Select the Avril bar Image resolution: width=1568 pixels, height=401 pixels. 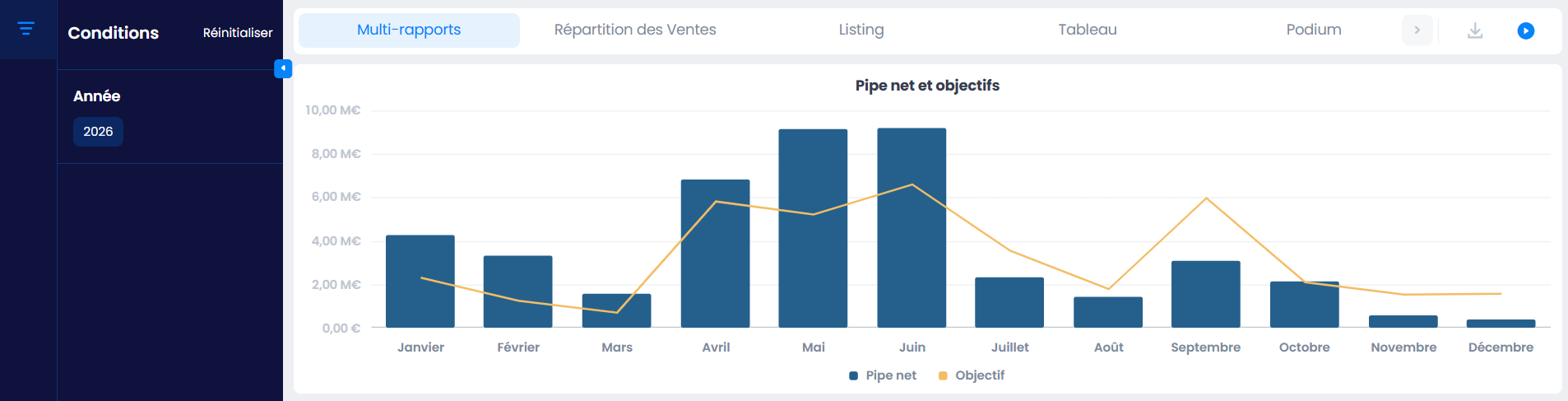click(x=715, y=254)
